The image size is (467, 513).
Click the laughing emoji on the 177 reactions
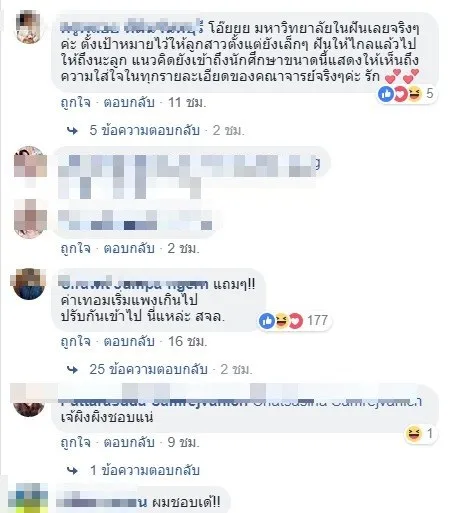point(281,321)
